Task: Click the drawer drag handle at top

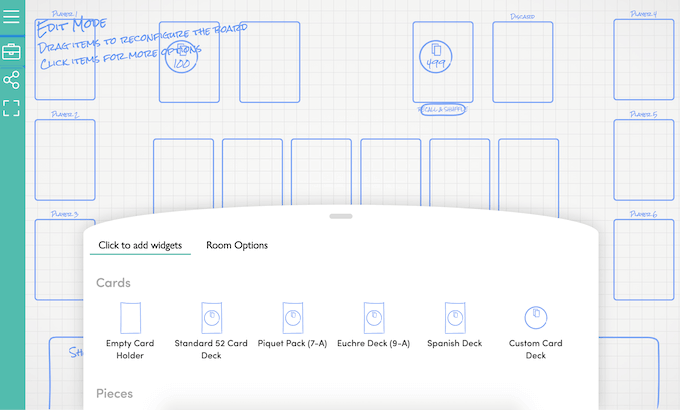Action: [x=341, y=215]
